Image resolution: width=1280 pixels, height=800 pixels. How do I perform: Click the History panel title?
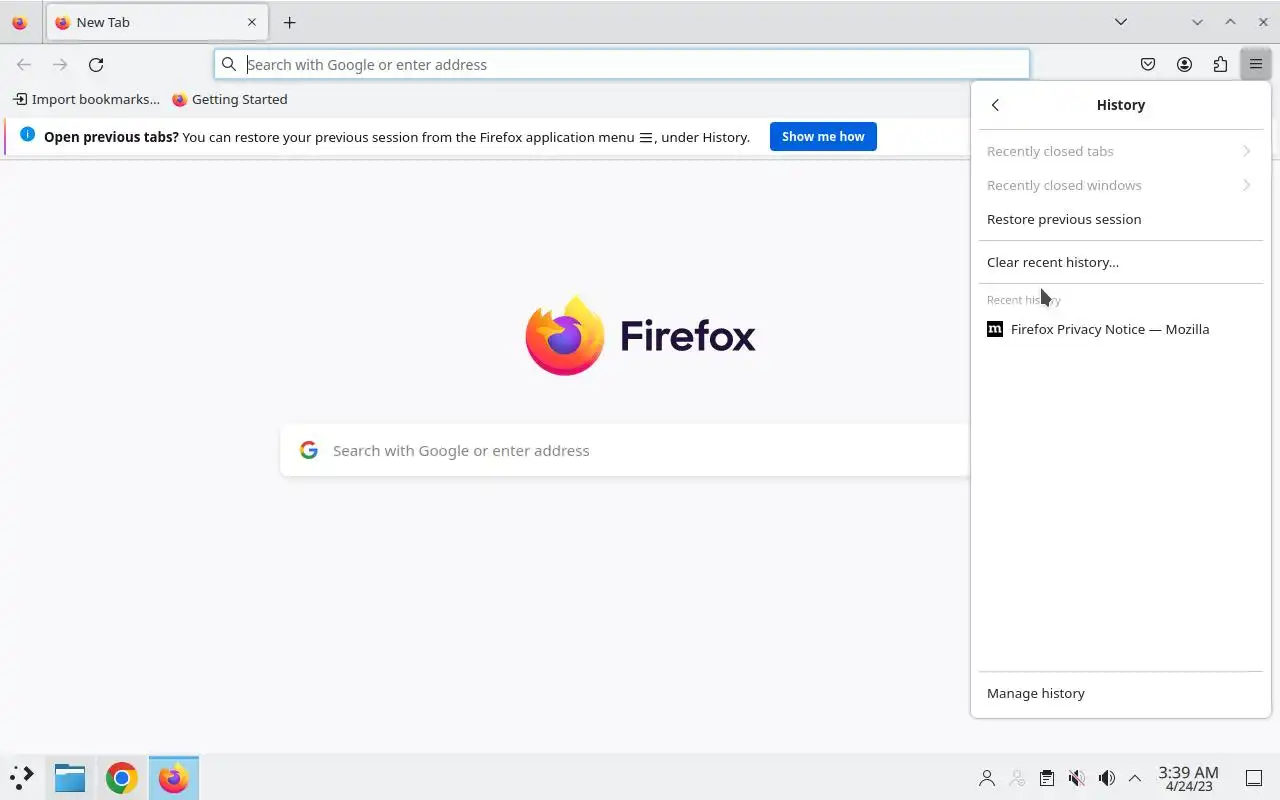pyautogui.click(x=1121, y=105)
